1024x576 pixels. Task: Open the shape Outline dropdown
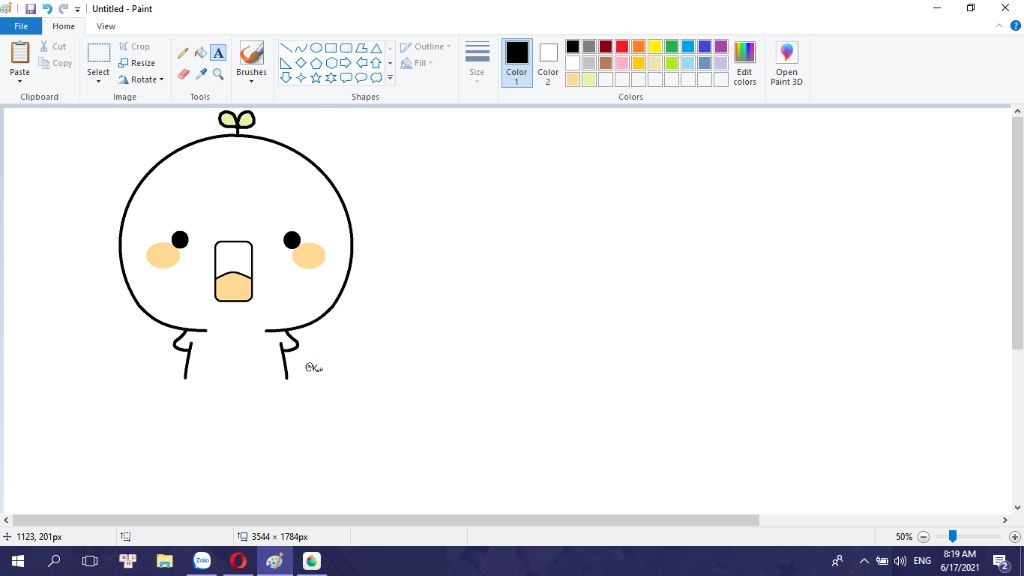point(425,46)
